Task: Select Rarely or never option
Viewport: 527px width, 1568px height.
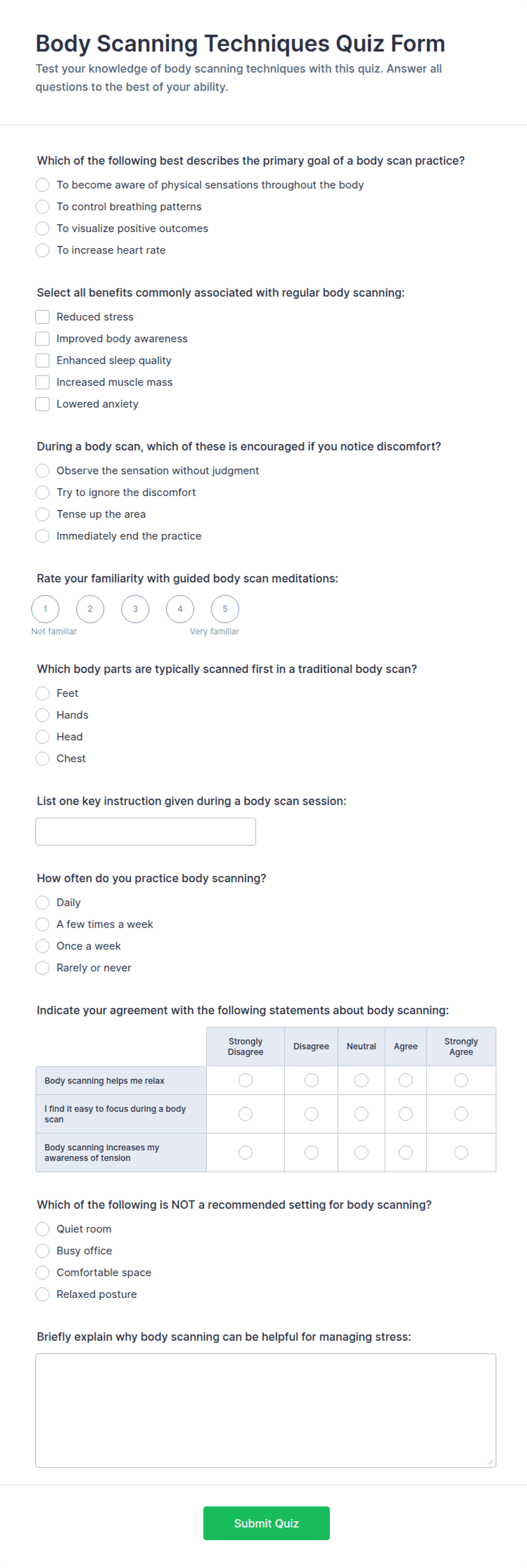Action: click(x=42, y=968)
